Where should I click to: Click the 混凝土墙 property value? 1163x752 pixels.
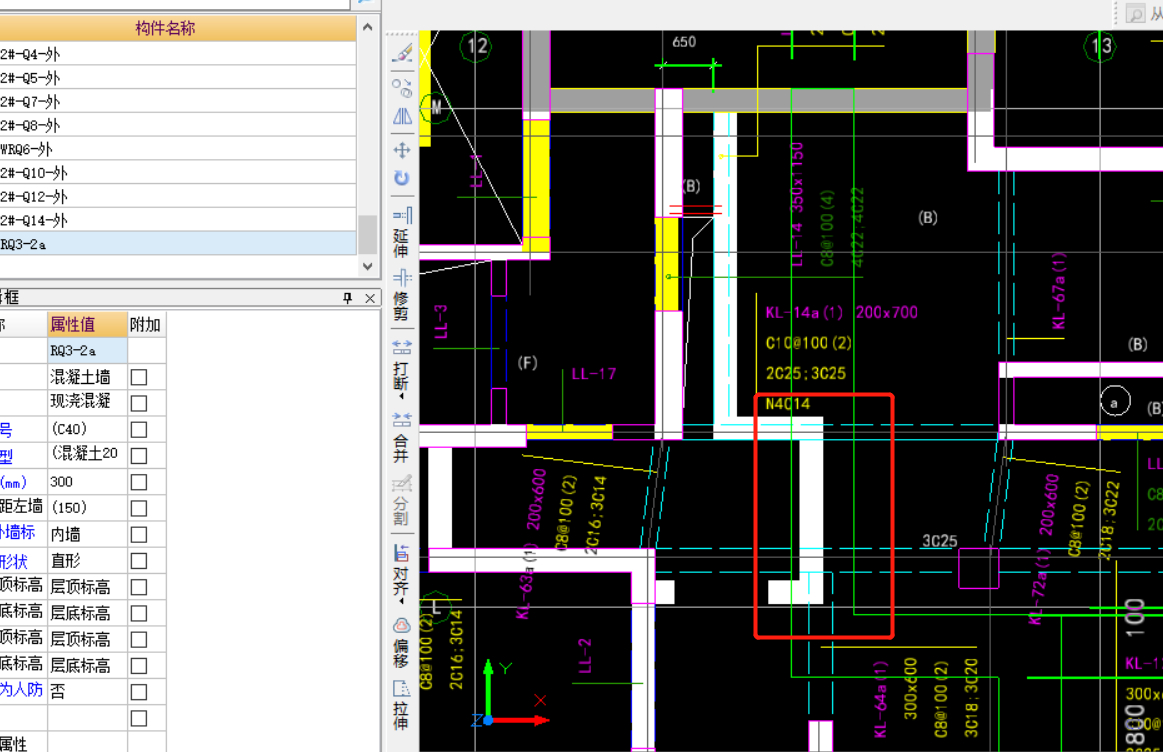click(87, 377)
